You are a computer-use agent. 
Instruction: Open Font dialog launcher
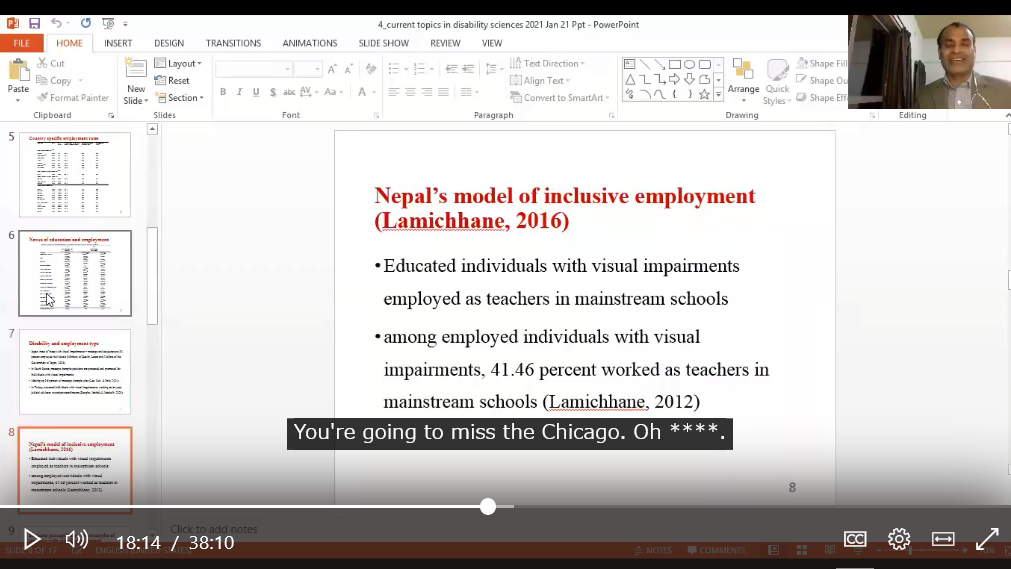click(376, 115)
